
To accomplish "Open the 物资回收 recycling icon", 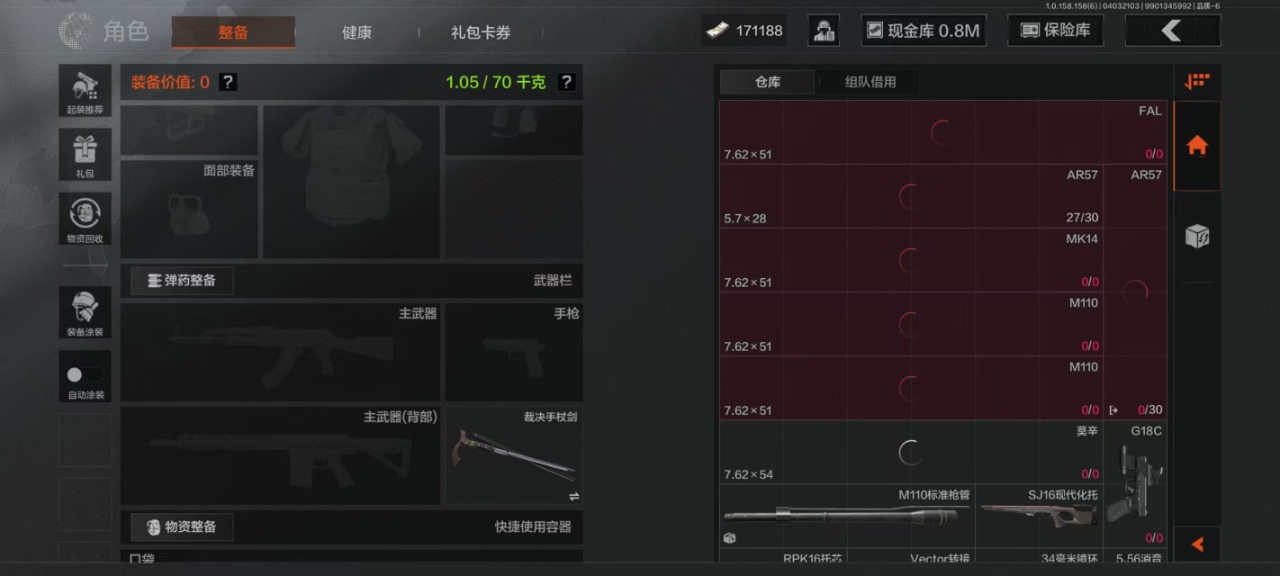I will pos(85,219).
